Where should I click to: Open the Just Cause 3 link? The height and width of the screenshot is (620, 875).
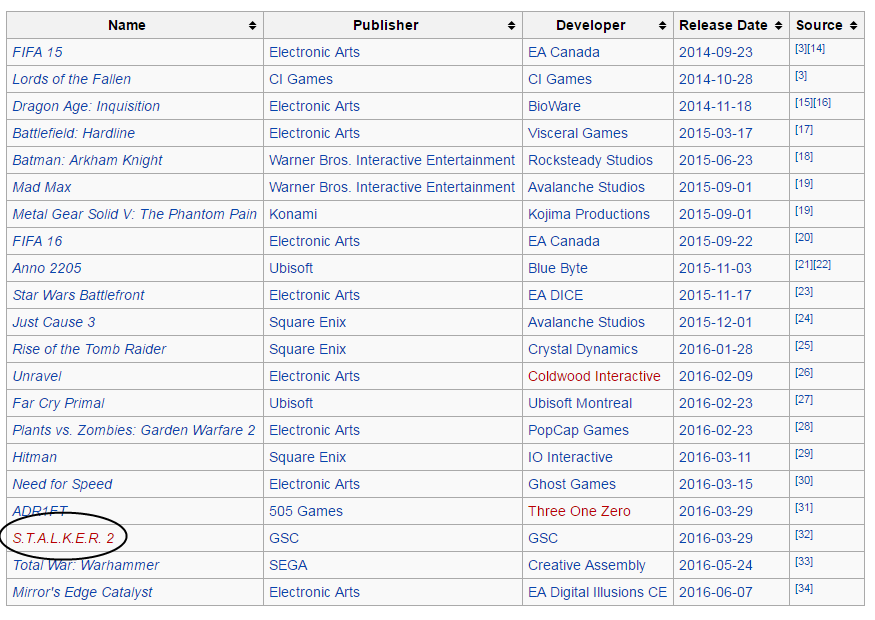point(54,322)
